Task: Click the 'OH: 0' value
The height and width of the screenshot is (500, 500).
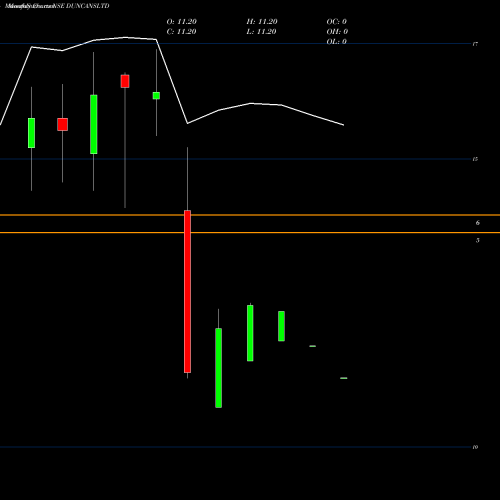Action: click(x=337, y=32)
